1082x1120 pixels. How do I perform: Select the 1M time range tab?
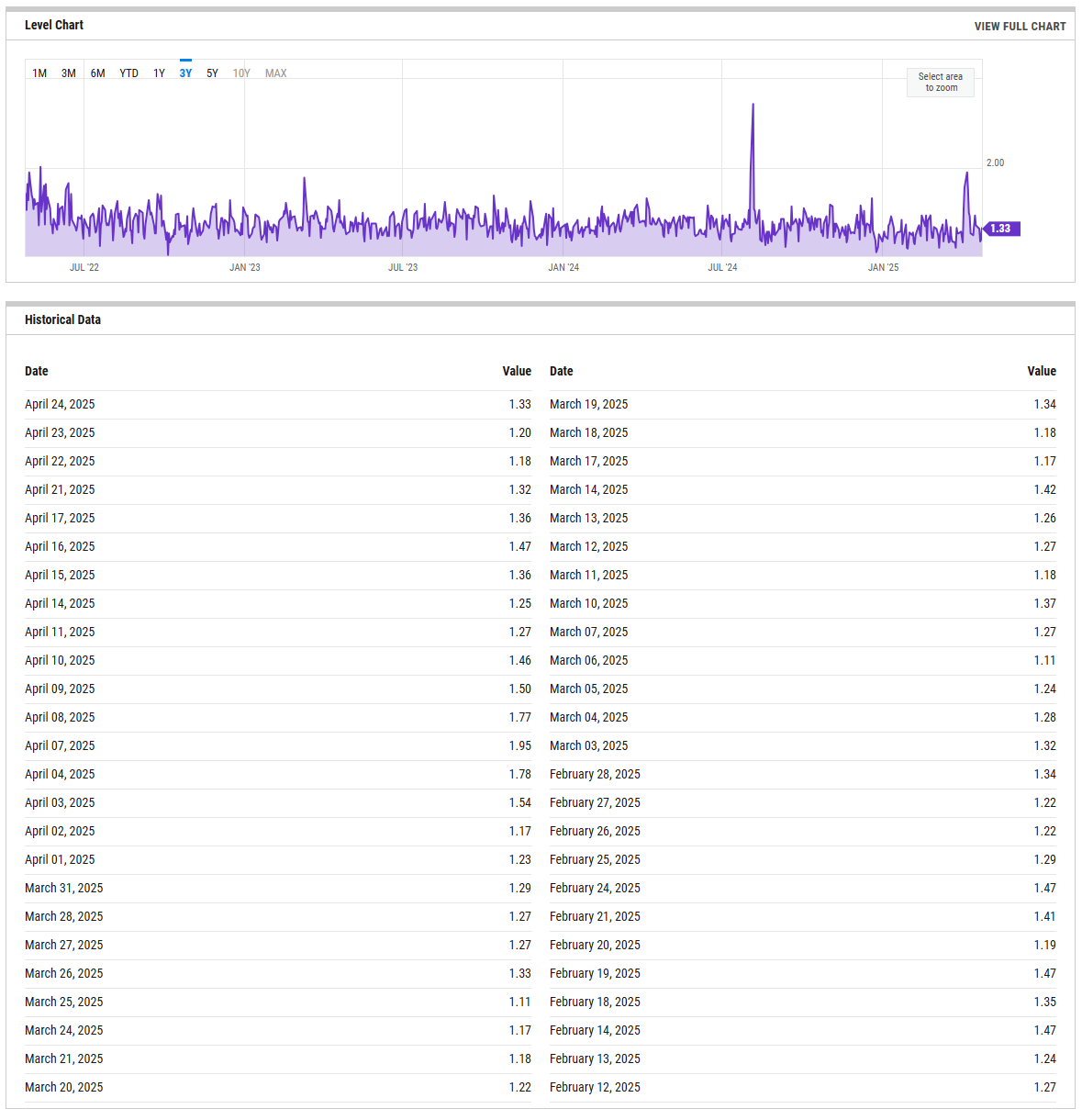(39, 73)
